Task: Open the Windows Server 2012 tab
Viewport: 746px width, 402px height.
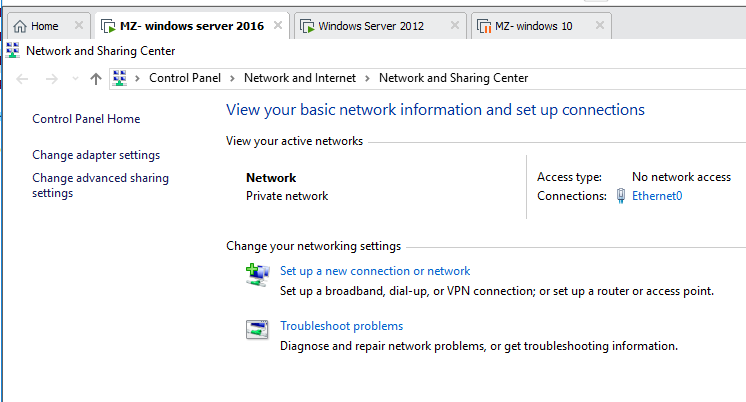Action: (380, 26)
